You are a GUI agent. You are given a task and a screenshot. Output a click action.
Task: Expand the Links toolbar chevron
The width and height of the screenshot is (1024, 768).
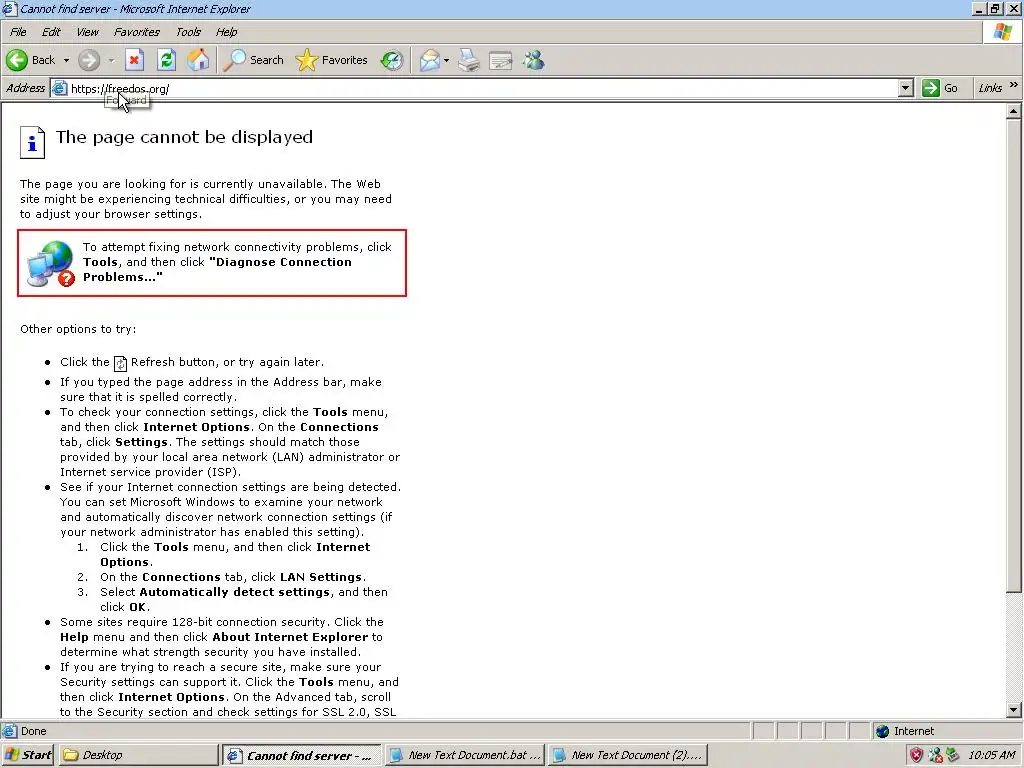coord(1014,85)
